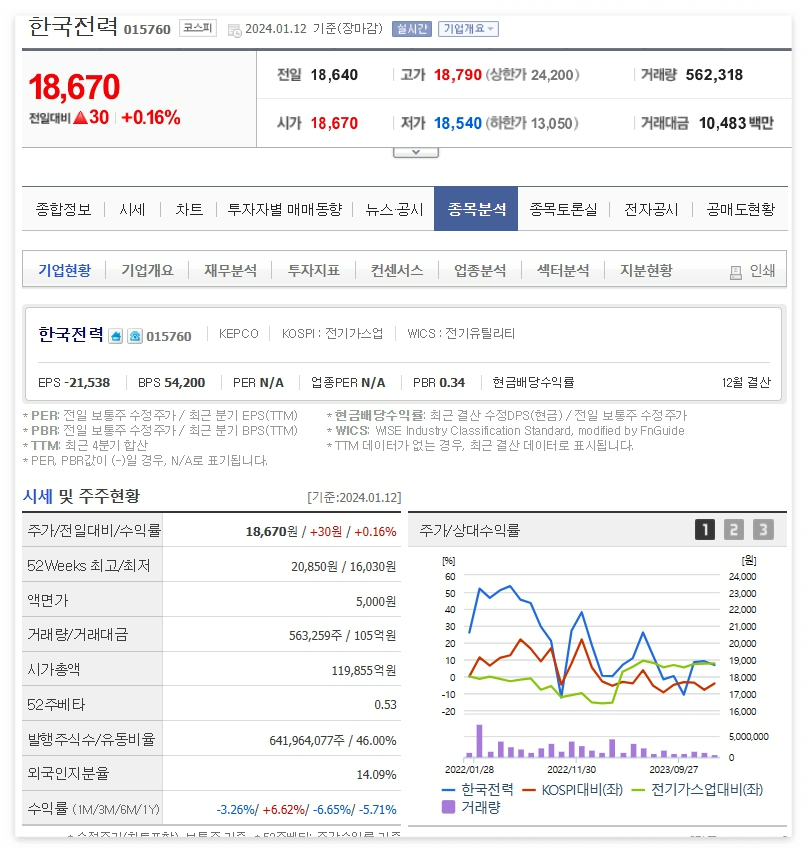Click the phone icon next to 015760
Viewport: 807px width, 852px height.
[x=135, y=336]
